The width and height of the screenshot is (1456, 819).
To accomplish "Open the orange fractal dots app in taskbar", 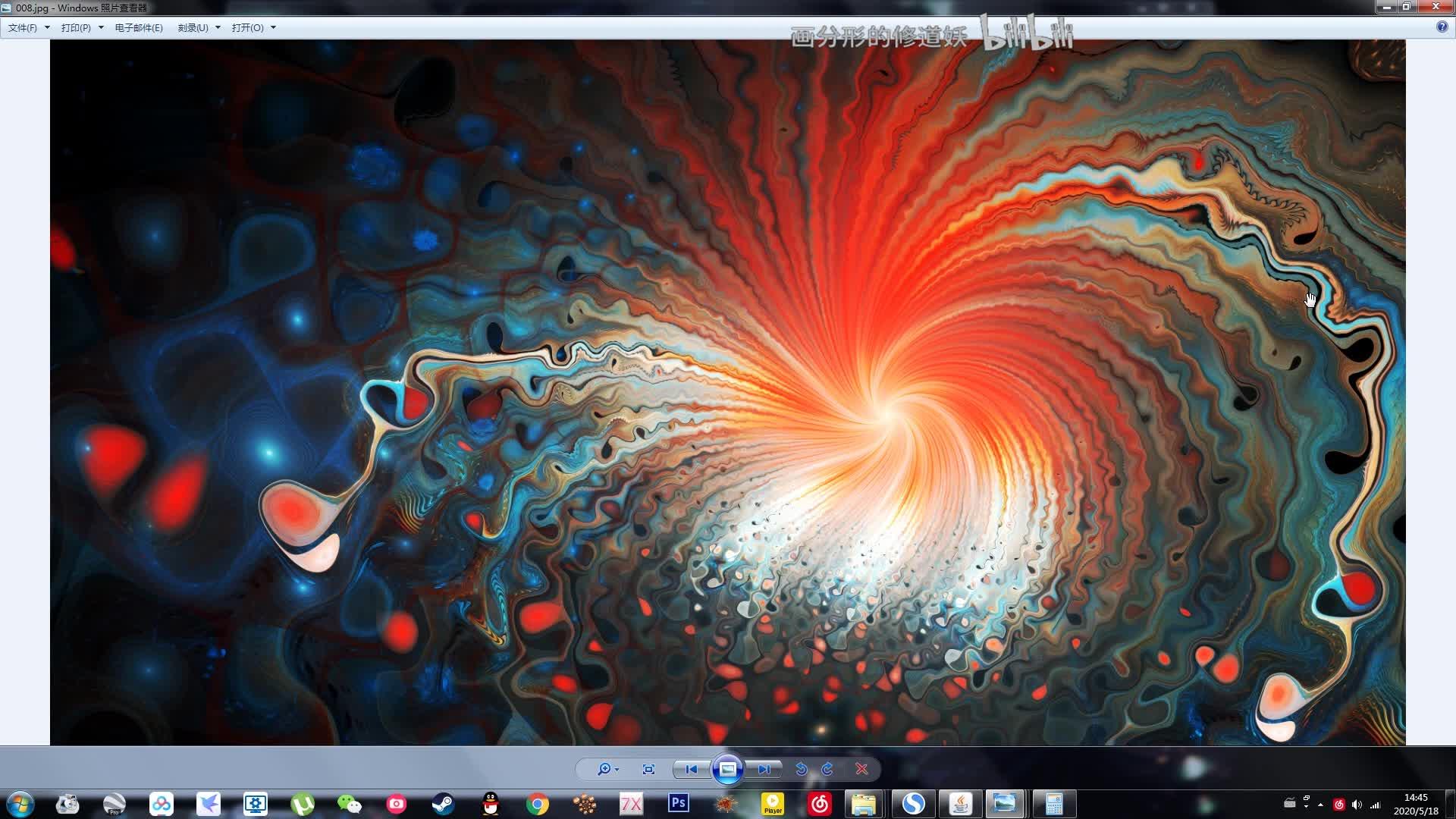I will point(585,804).
